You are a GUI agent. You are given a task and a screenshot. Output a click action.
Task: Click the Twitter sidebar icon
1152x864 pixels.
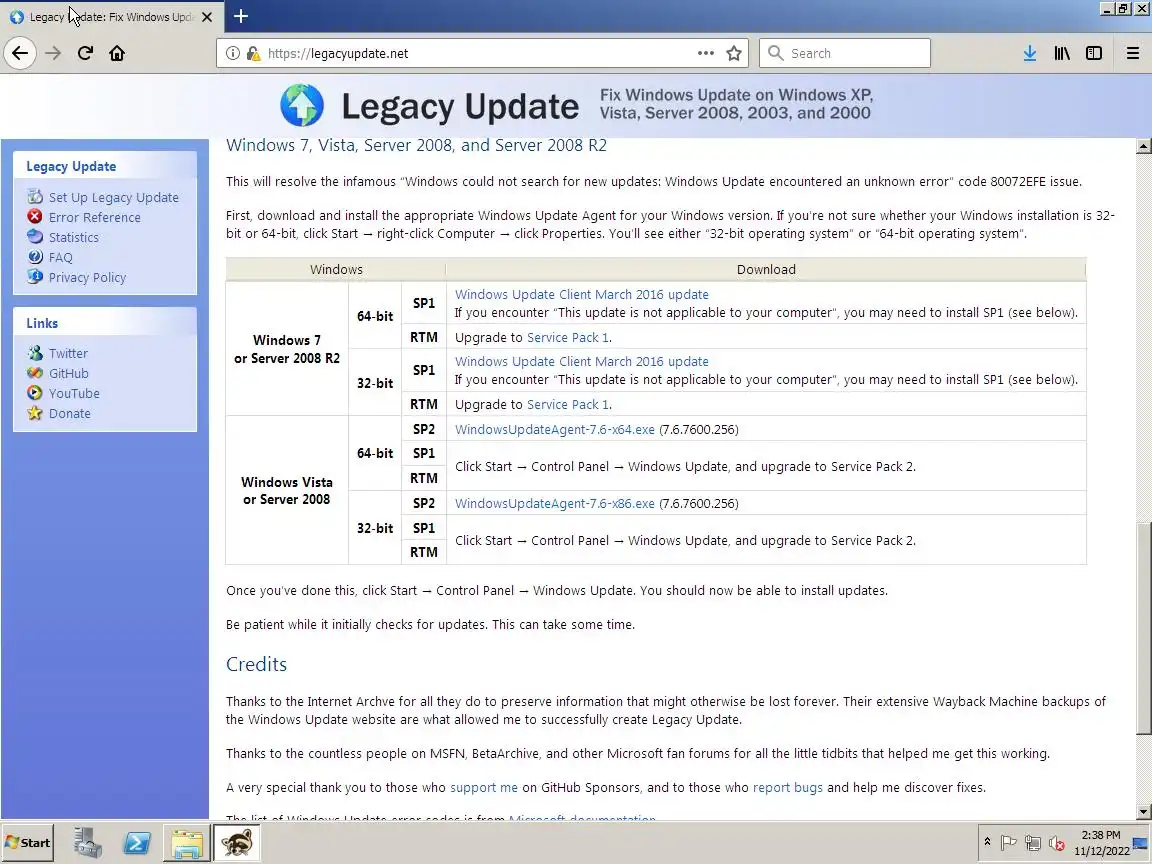35,353
